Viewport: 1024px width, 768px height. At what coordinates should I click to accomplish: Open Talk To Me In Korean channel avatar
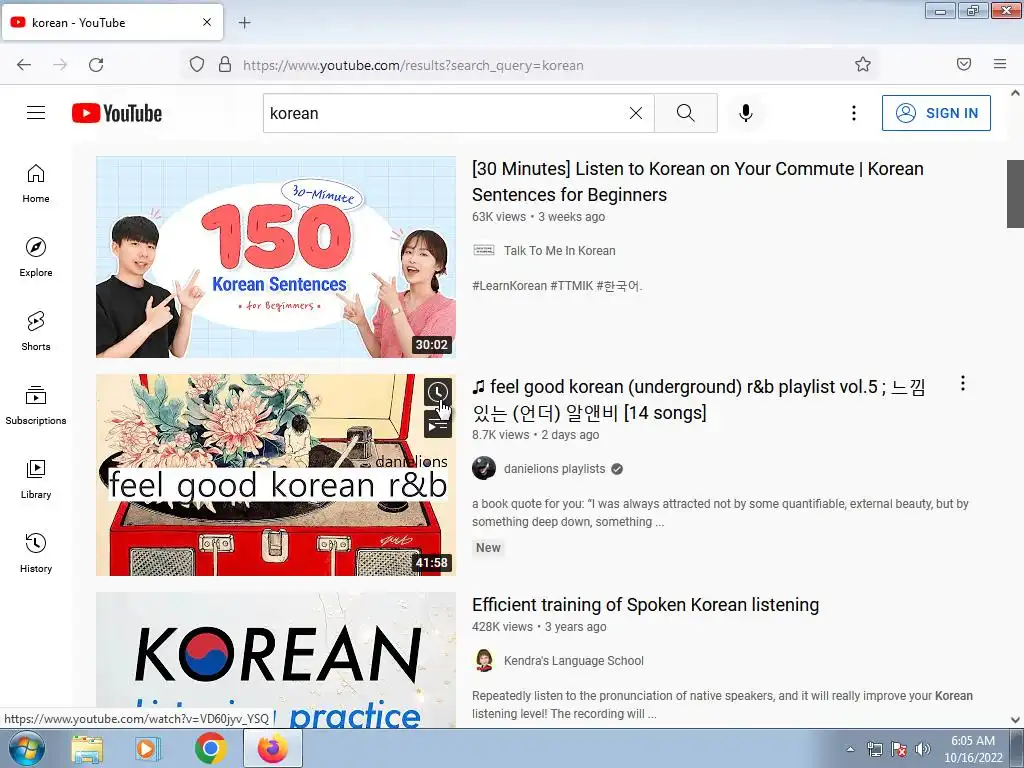(x=484, y=250)
